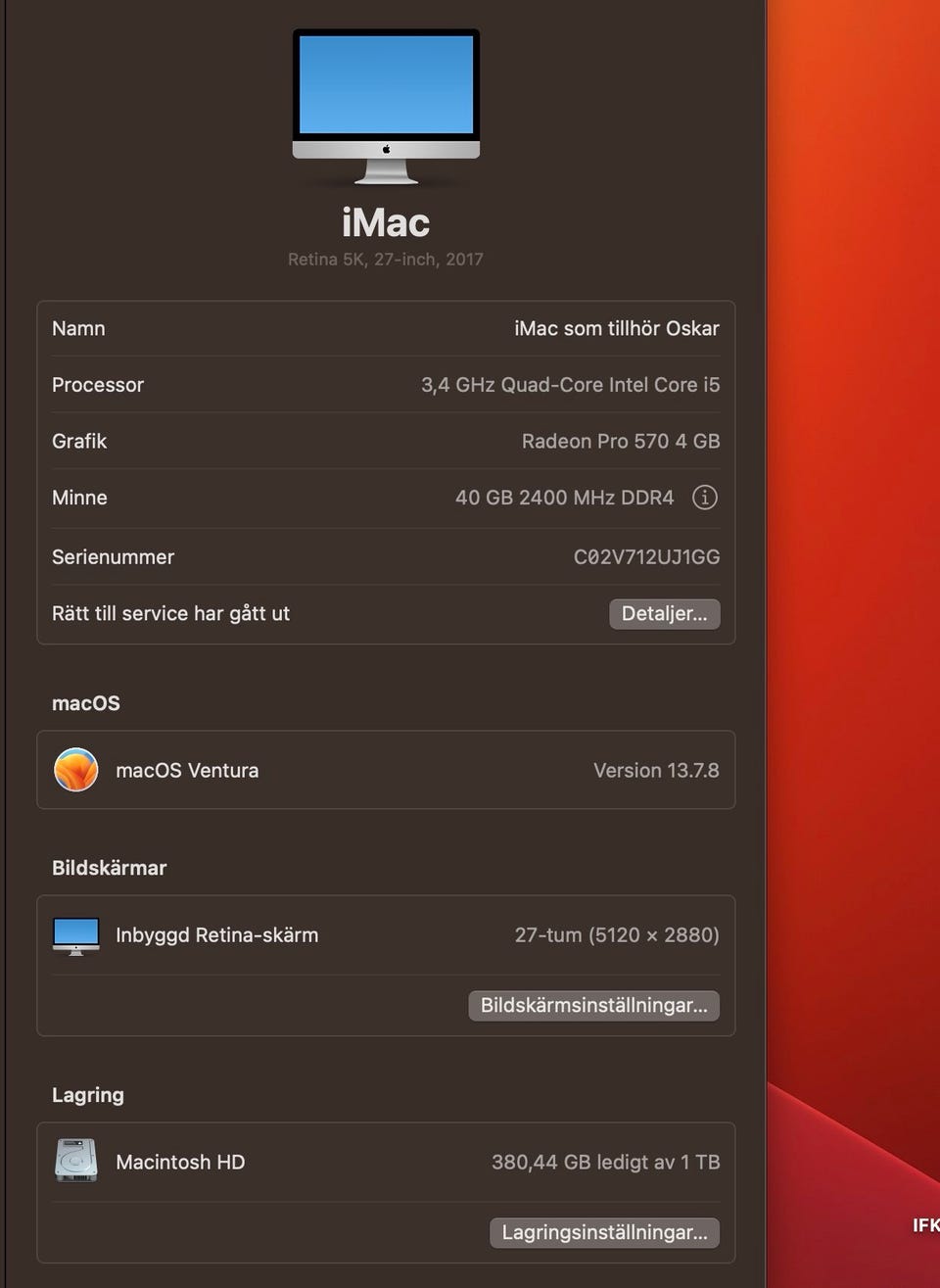The image size is (940, 1288).
Task: Open service coverage Detaljer button
Action: (x=665, y=614)
